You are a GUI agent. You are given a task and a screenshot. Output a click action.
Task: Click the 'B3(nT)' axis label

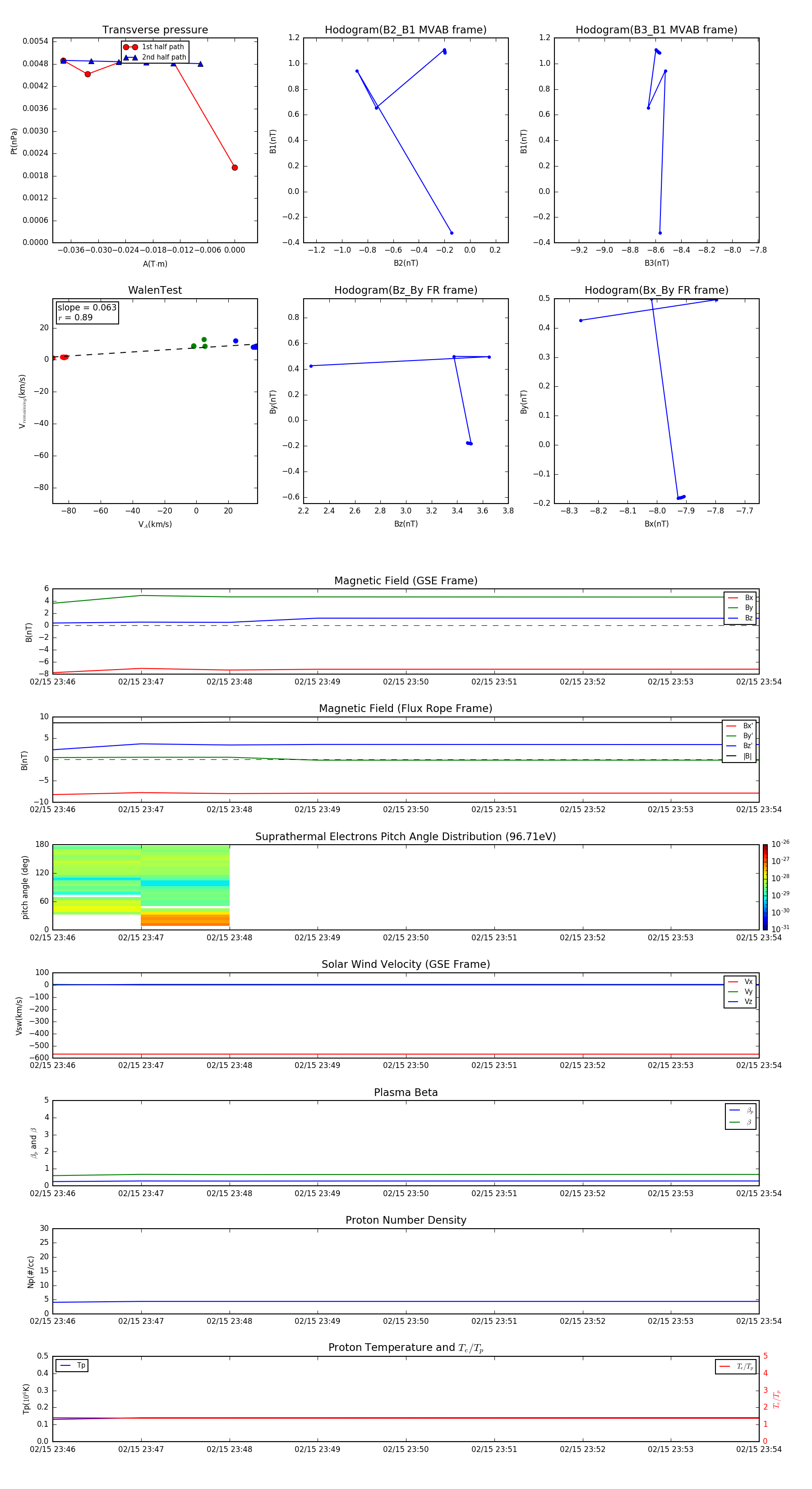[656, 263]
